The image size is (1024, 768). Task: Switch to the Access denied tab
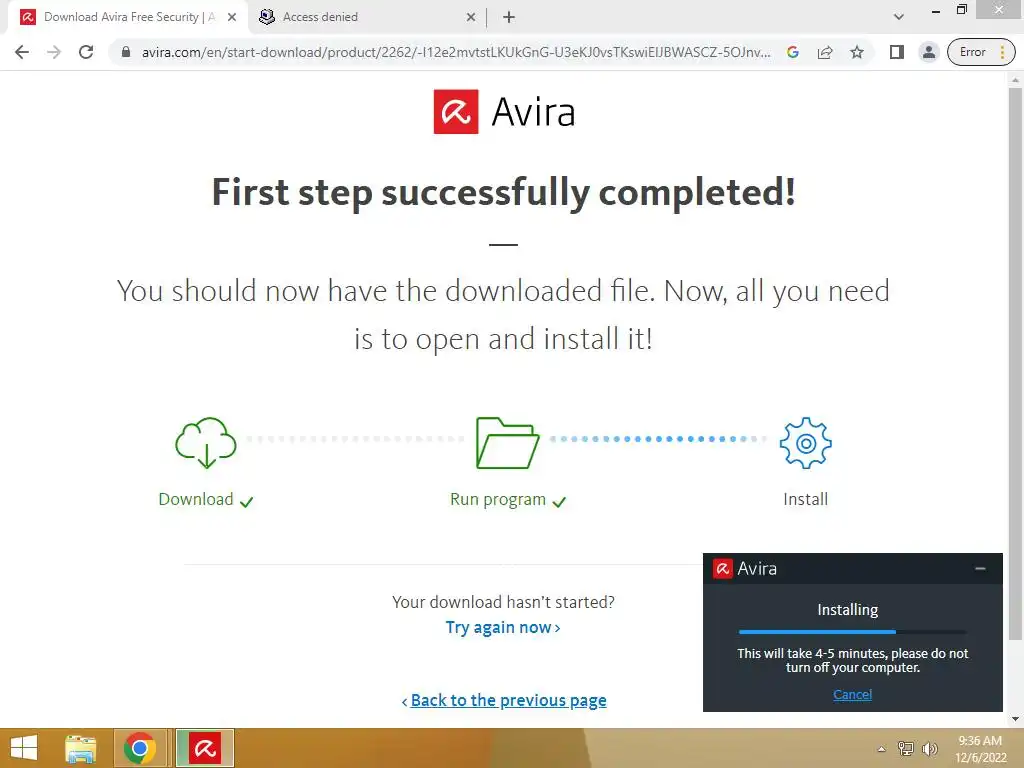(x=364, y=17)
